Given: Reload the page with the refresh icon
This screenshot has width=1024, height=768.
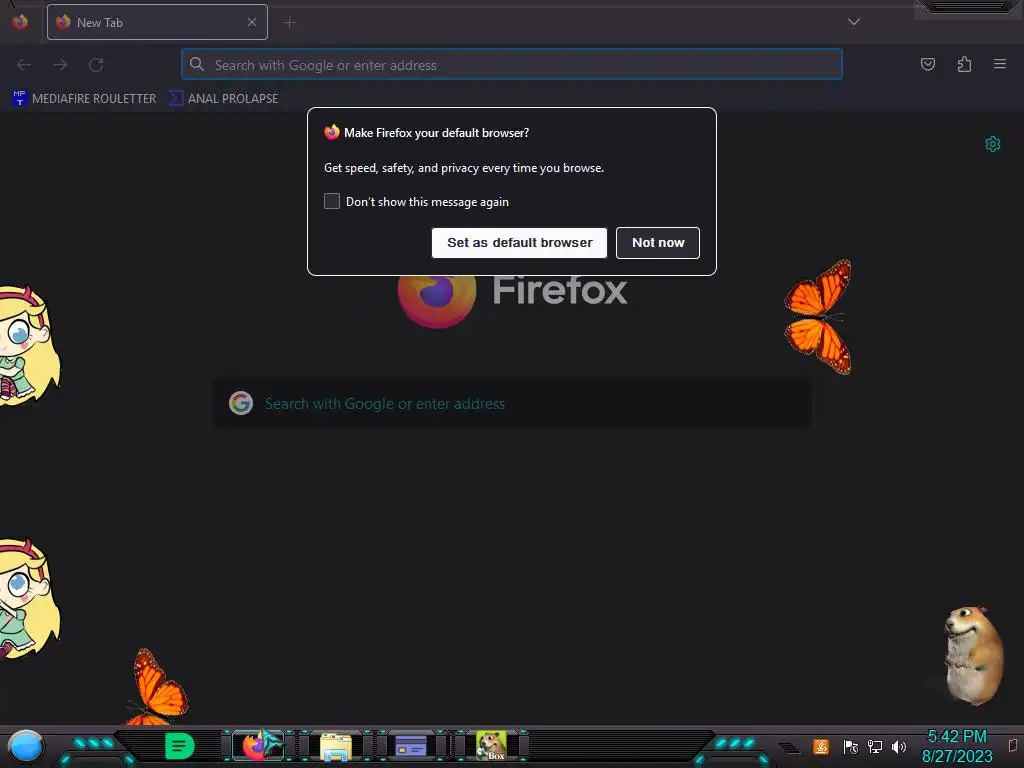Looking at the screenshot, I should point(96,65).
